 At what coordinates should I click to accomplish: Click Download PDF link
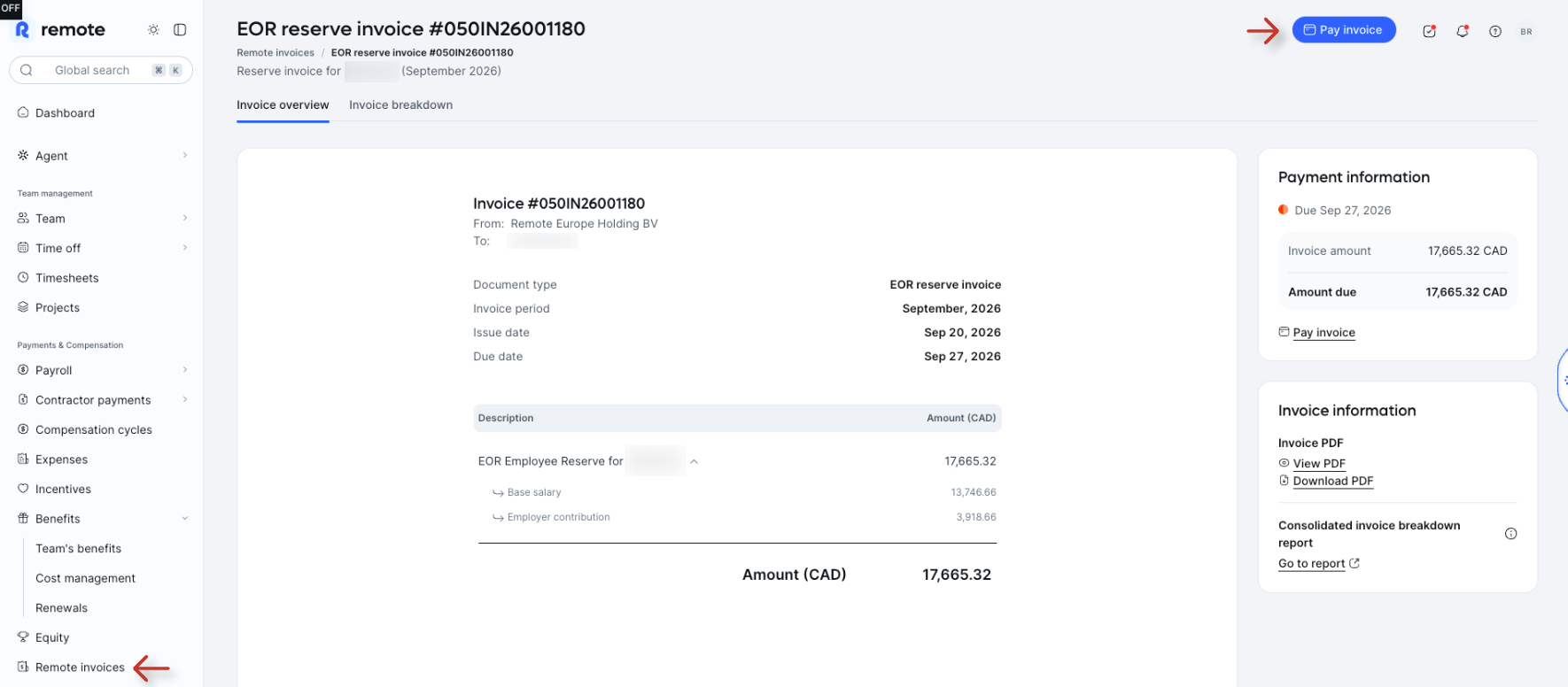(x=1333, y=482)
